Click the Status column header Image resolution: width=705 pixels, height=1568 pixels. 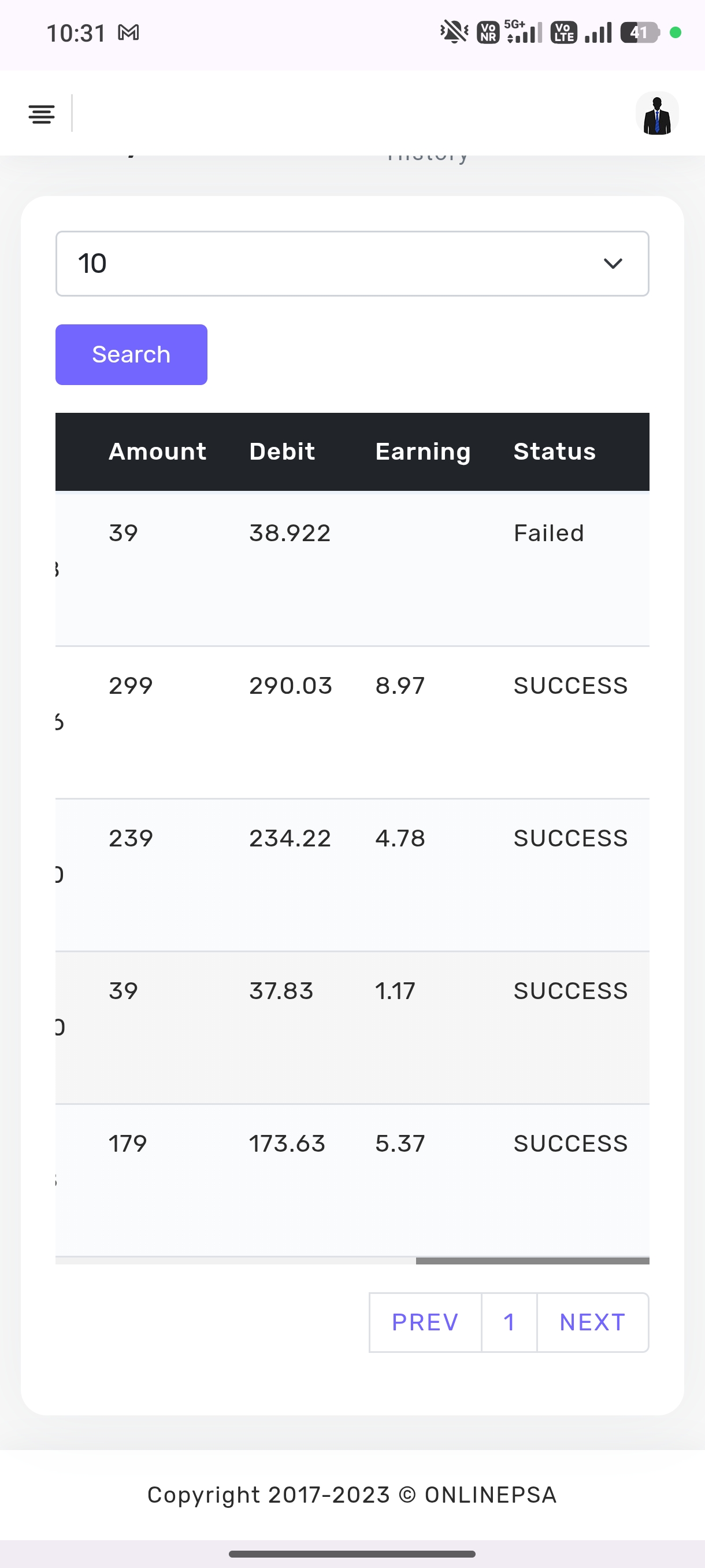(554, 452)
